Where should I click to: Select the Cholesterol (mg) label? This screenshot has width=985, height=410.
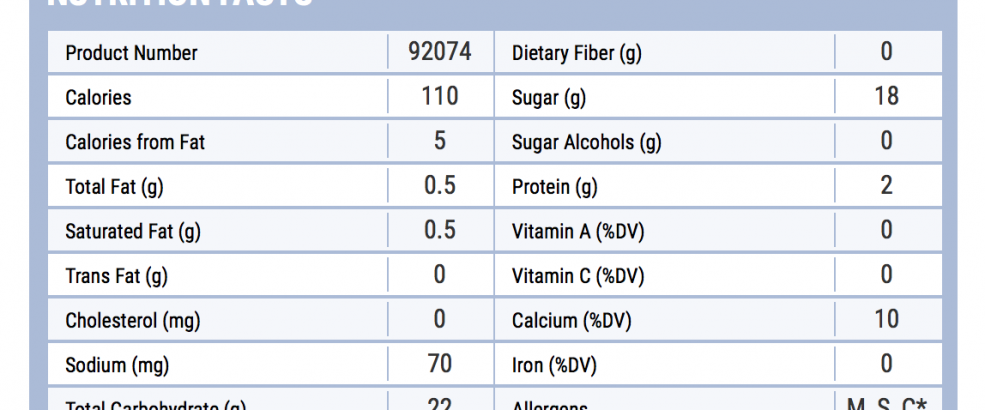point(133,321)
